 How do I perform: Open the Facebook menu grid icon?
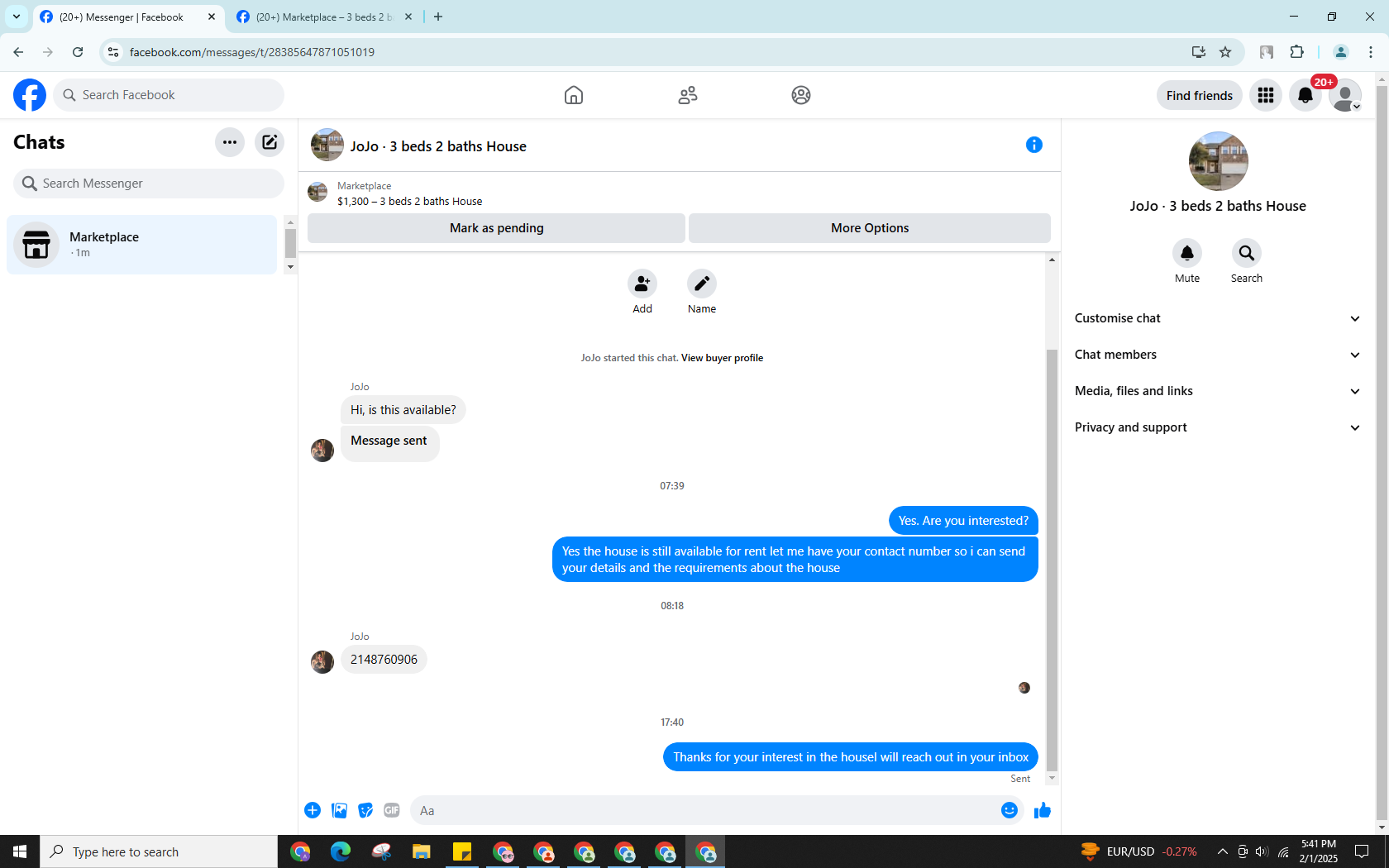click(x=1266, y=95)
